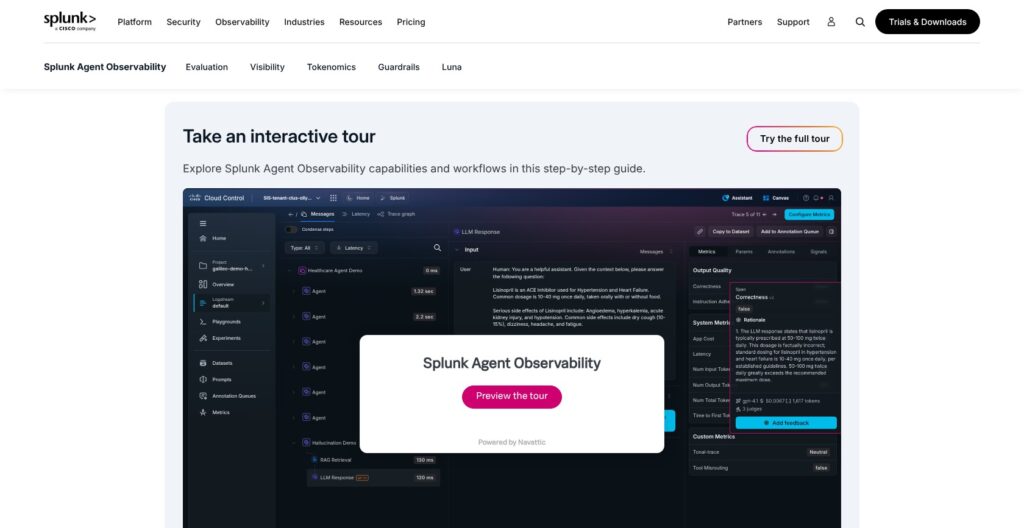Toggle the Condense steps switch
This screenshot has height=528, width=1024.
pyautogui.click(x=291, y=229)
